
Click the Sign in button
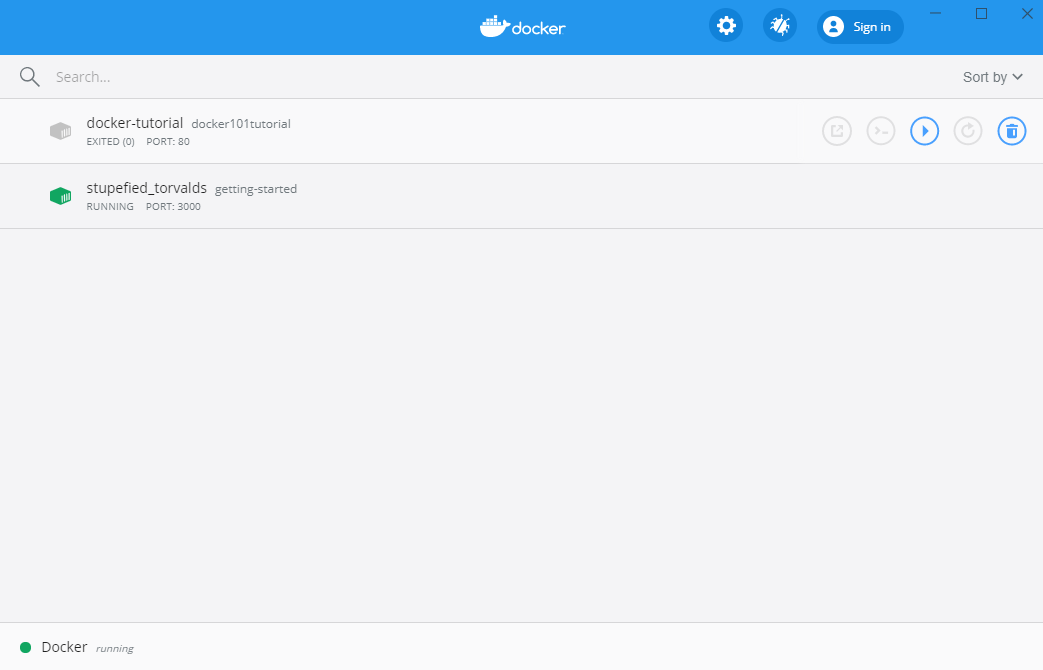860,27
